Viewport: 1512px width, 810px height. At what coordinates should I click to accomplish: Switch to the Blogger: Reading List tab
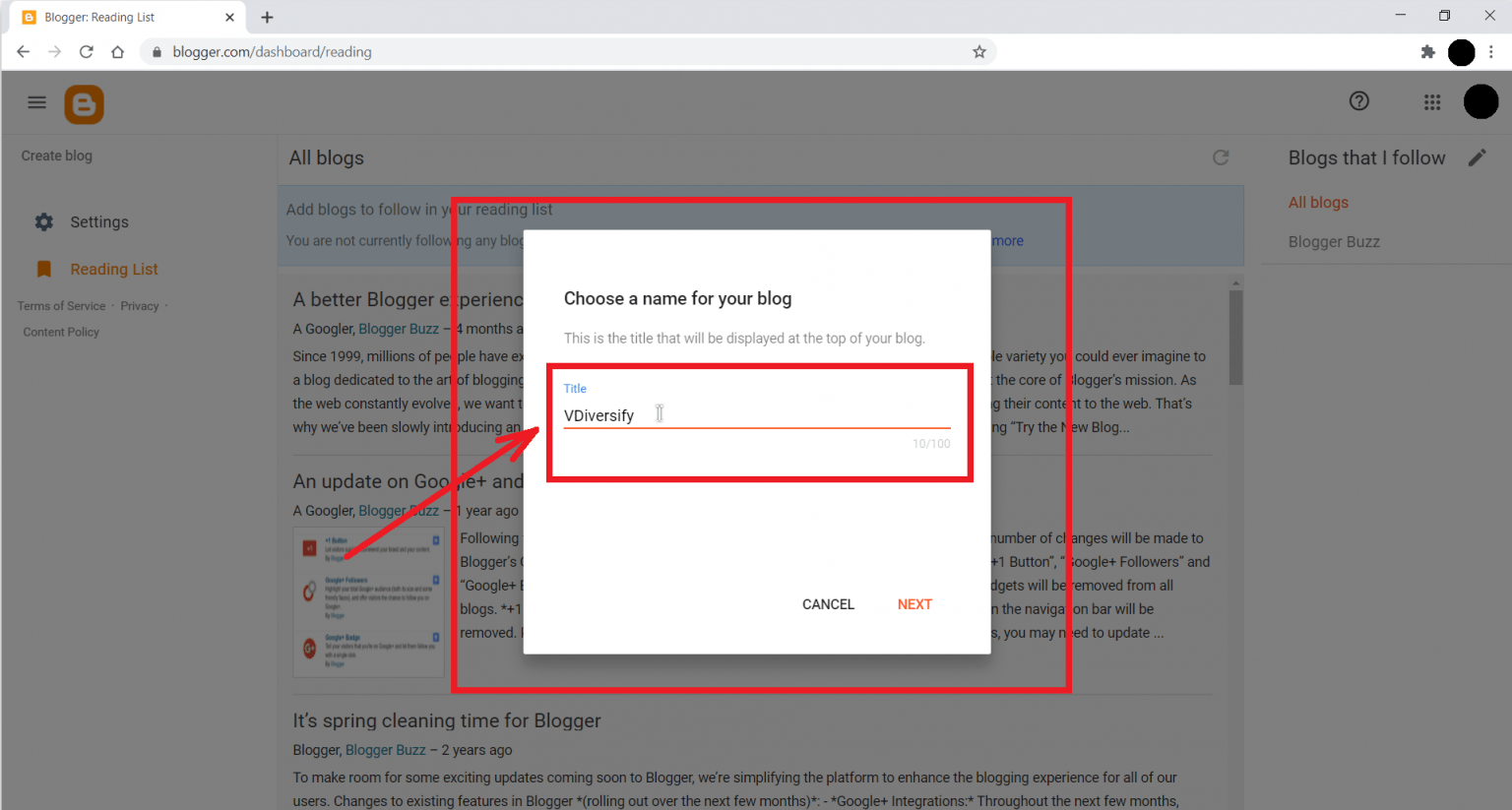pyautogui.click(x=118, y=16)
